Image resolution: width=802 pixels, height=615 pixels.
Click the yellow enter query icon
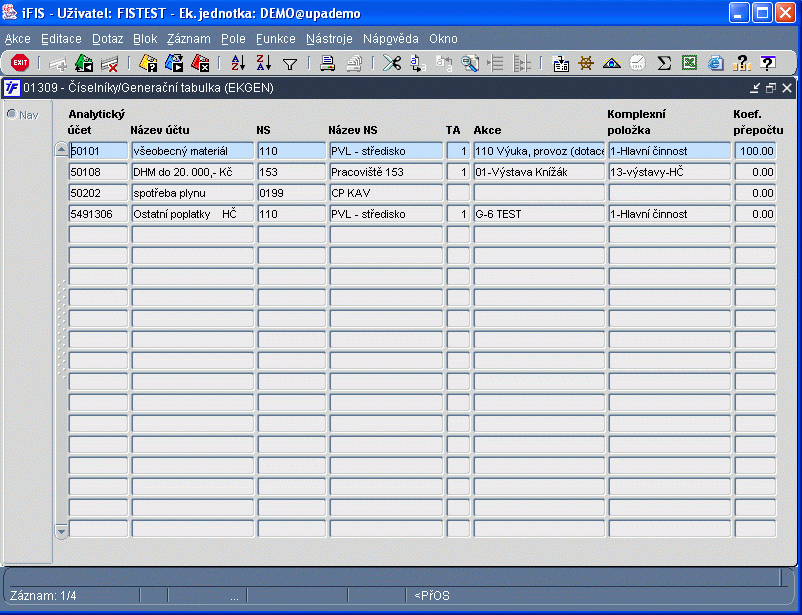click(x=148, y=63)
